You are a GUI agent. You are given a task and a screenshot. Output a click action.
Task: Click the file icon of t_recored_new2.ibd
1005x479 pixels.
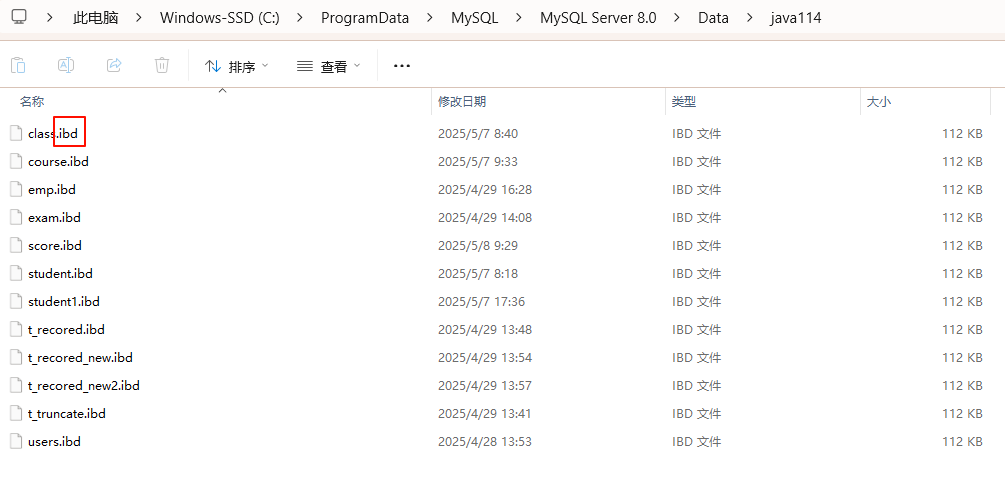[x=16, y=385]
